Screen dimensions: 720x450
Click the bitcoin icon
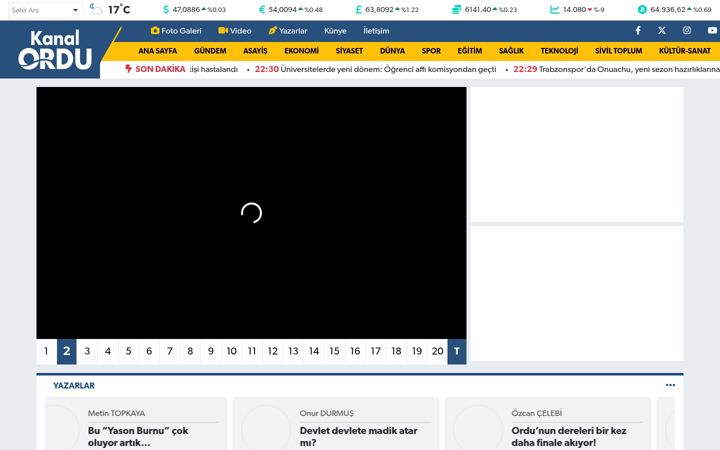point(642,10)
